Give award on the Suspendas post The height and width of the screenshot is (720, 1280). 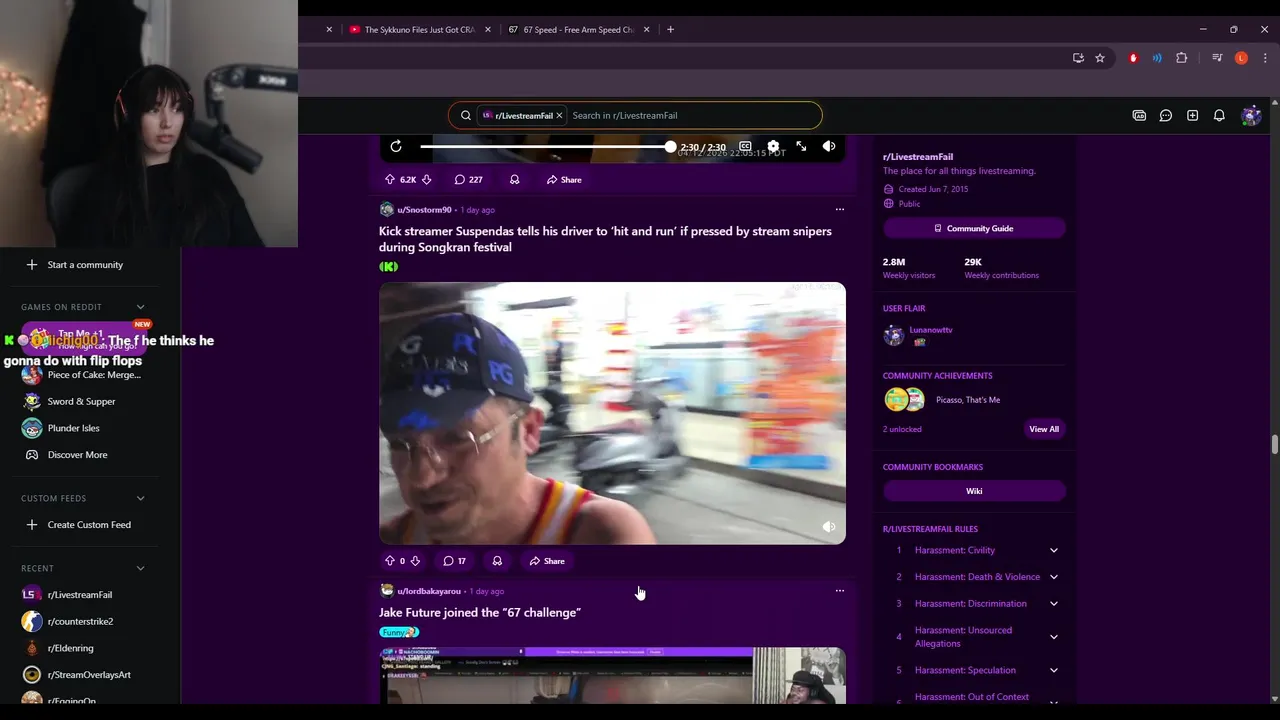pos(497,561)
